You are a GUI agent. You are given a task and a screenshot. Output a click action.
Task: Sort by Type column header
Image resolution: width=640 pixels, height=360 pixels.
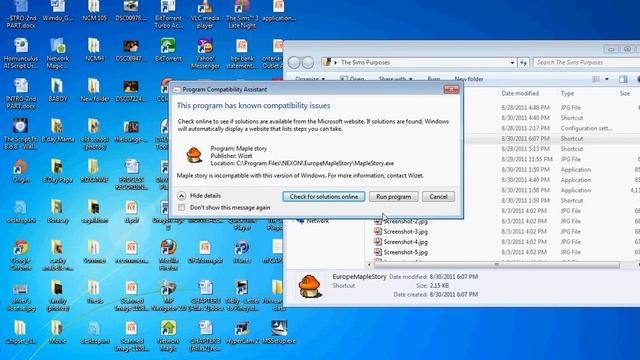point(567,93)
